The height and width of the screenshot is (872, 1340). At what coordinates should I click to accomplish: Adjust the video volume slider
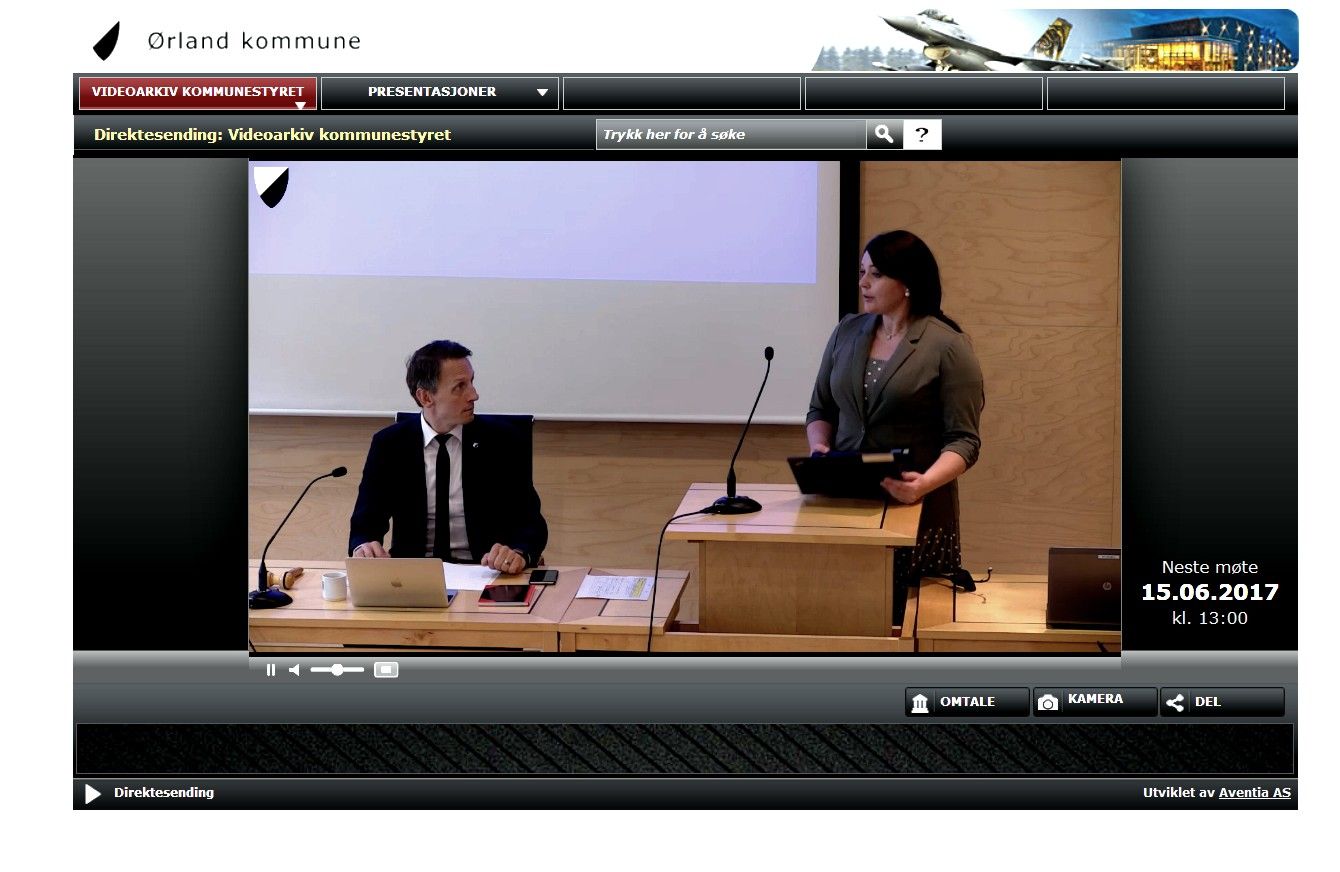click(x=337, y=670)
